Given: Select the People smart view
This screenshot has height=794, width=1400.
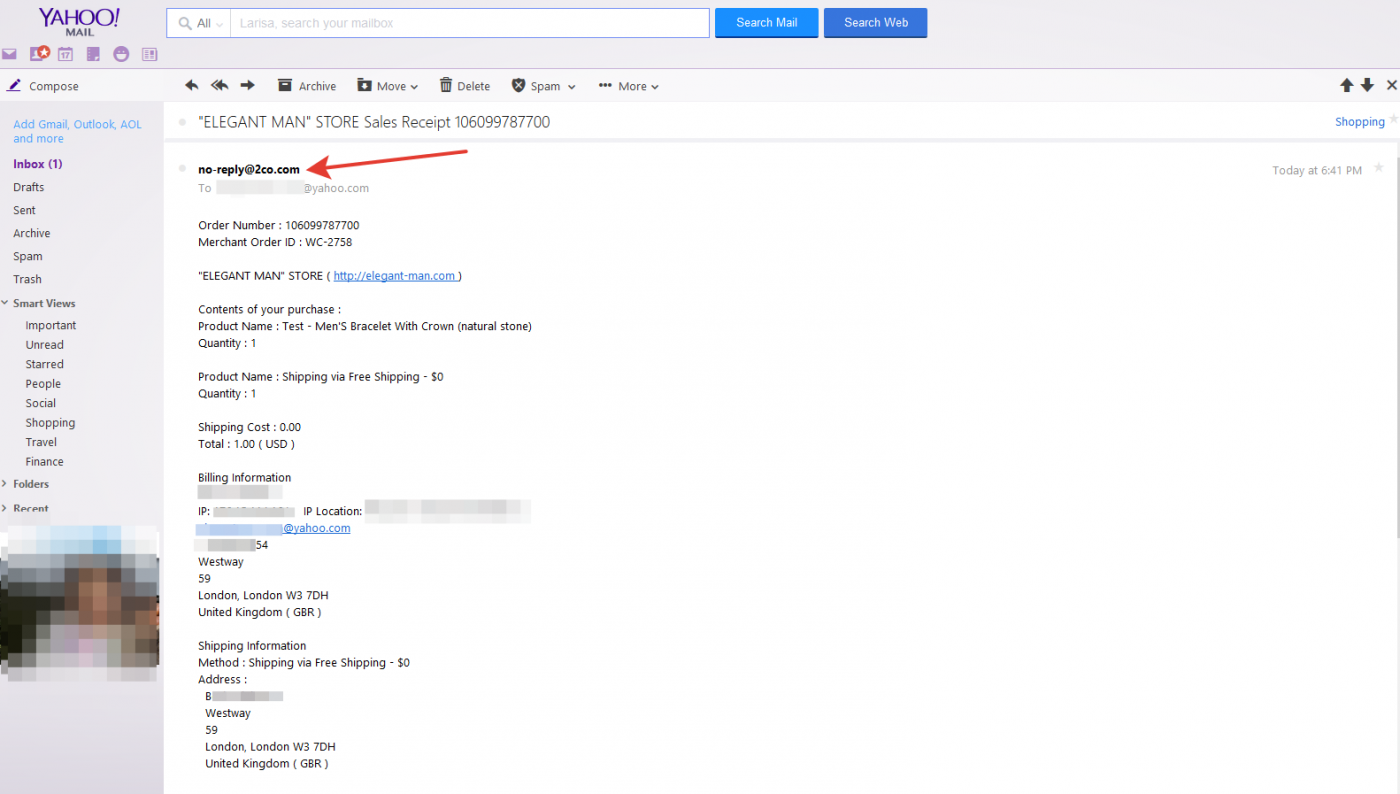Looking at the screenshot, I should (x=43, y=384).
